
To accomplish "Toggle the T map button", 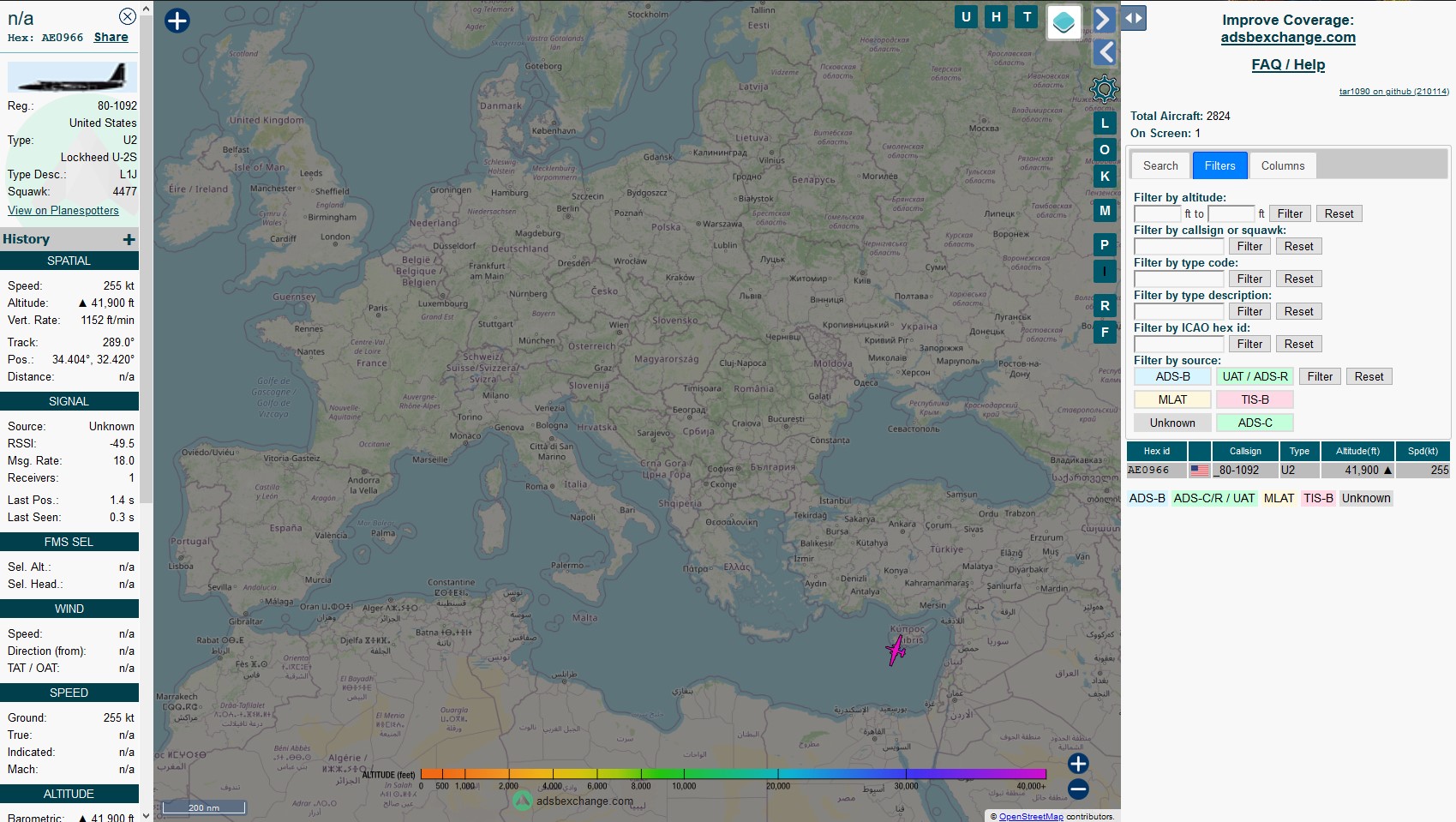I will 1027,16.
